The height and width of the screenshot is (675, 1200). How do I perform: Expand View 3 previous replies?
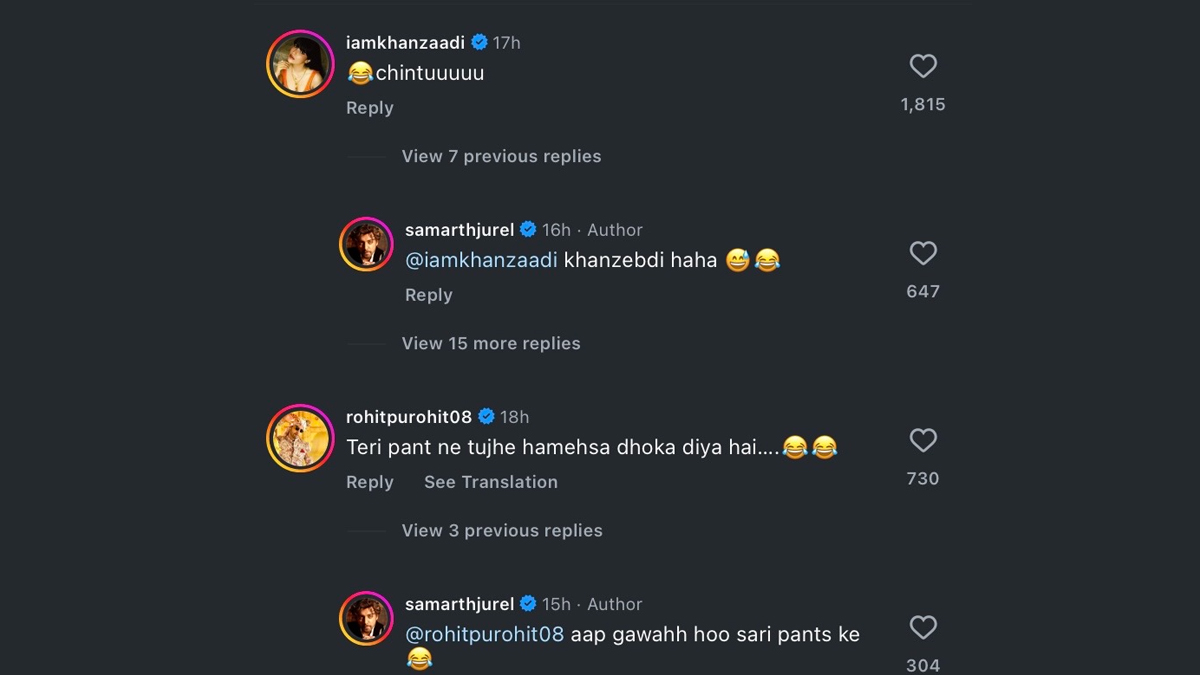pos(502,530)
